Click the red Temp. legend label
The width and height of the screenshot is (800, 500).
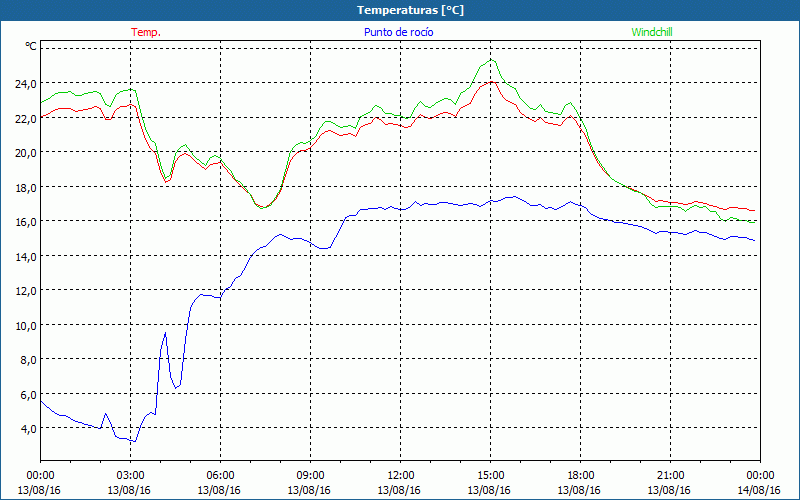coord(146,32)
